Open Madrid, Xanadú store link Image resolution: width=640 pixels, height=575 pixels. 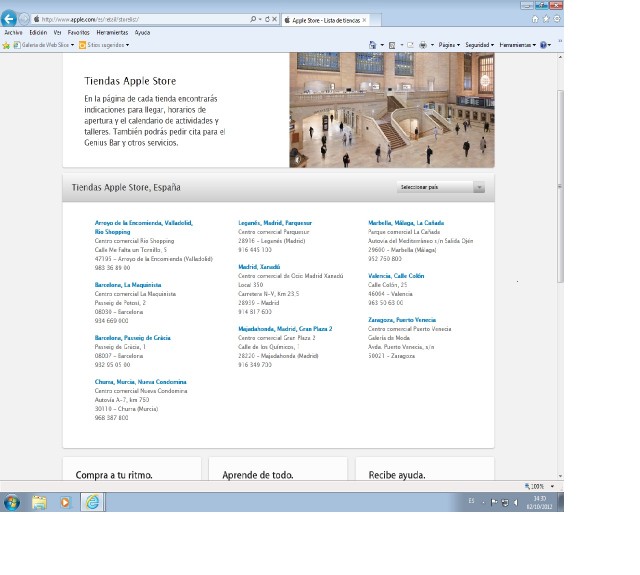[259, 267]
